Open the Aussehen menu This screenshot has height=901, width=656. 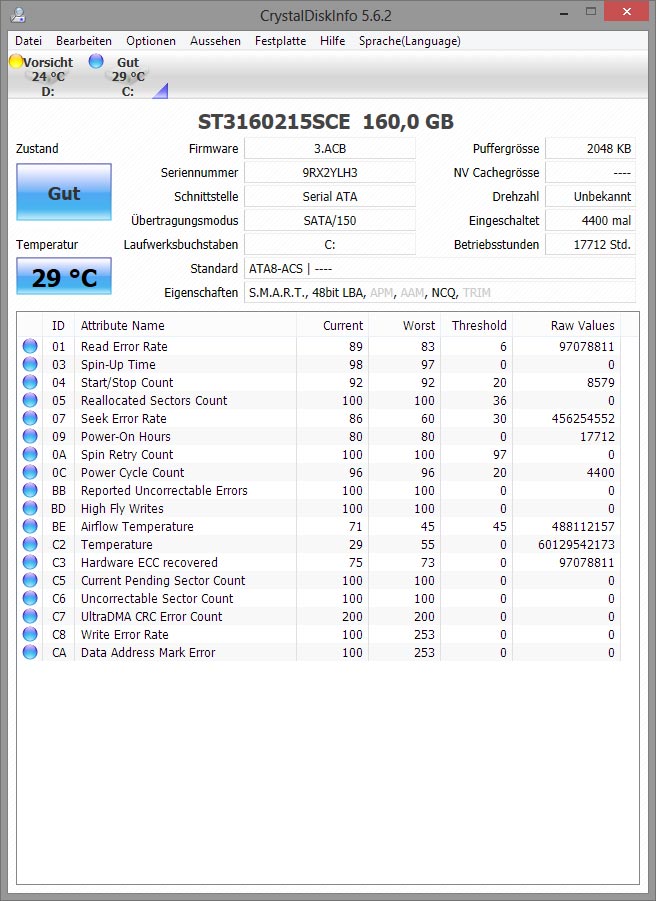[215, 41]
